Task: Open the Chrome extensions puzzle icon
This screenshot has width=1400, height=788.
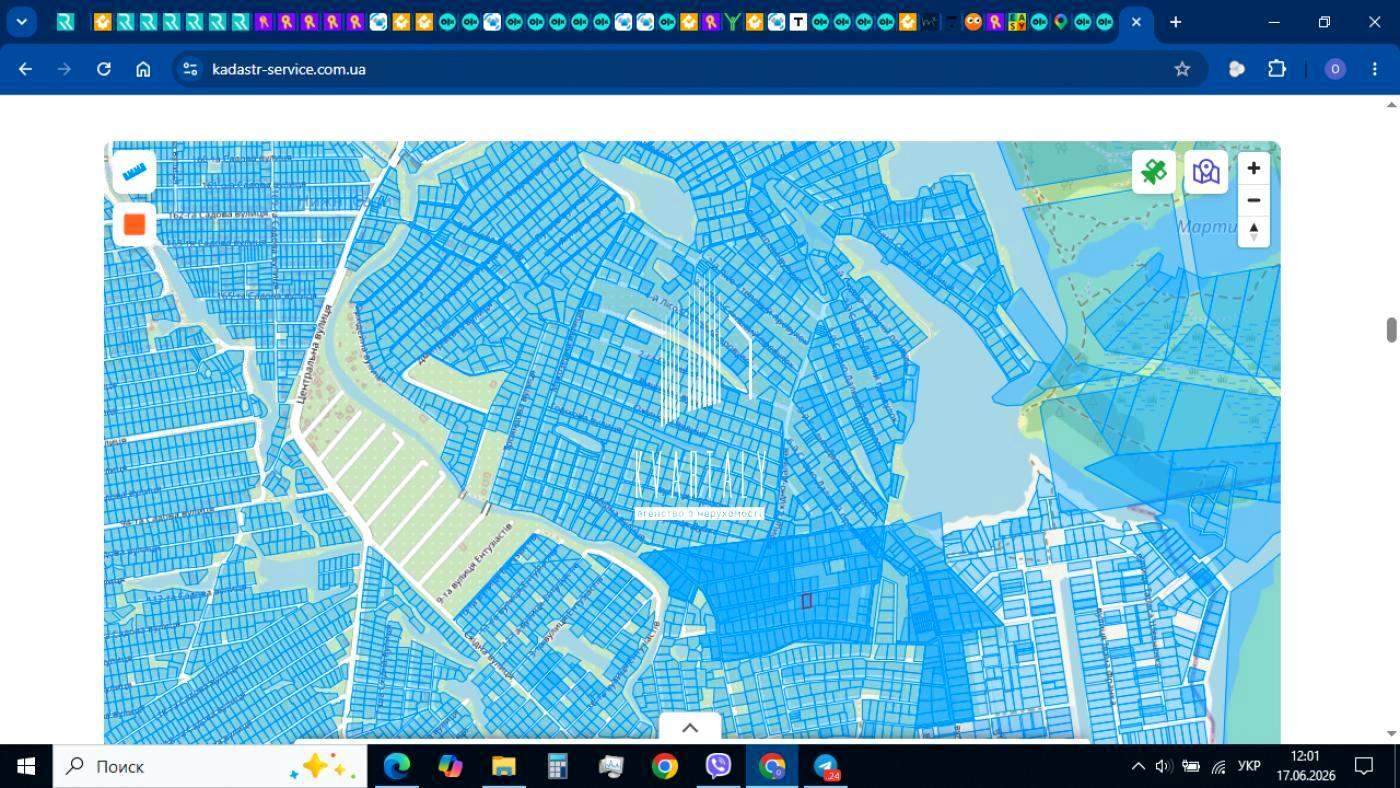Action: [1277, 69]
